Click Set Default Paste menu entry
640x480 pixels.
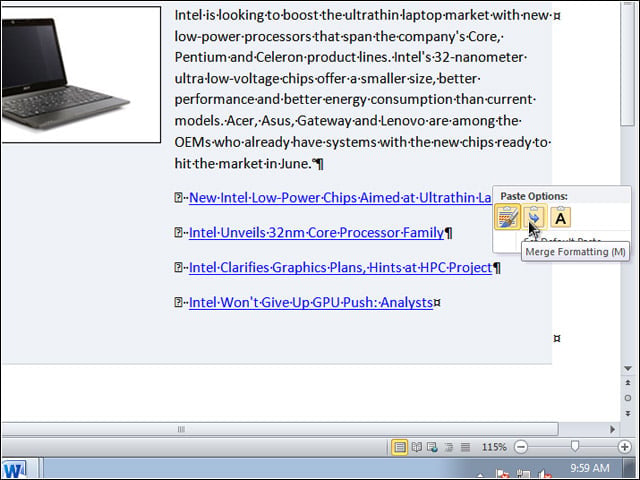[562, 241]
